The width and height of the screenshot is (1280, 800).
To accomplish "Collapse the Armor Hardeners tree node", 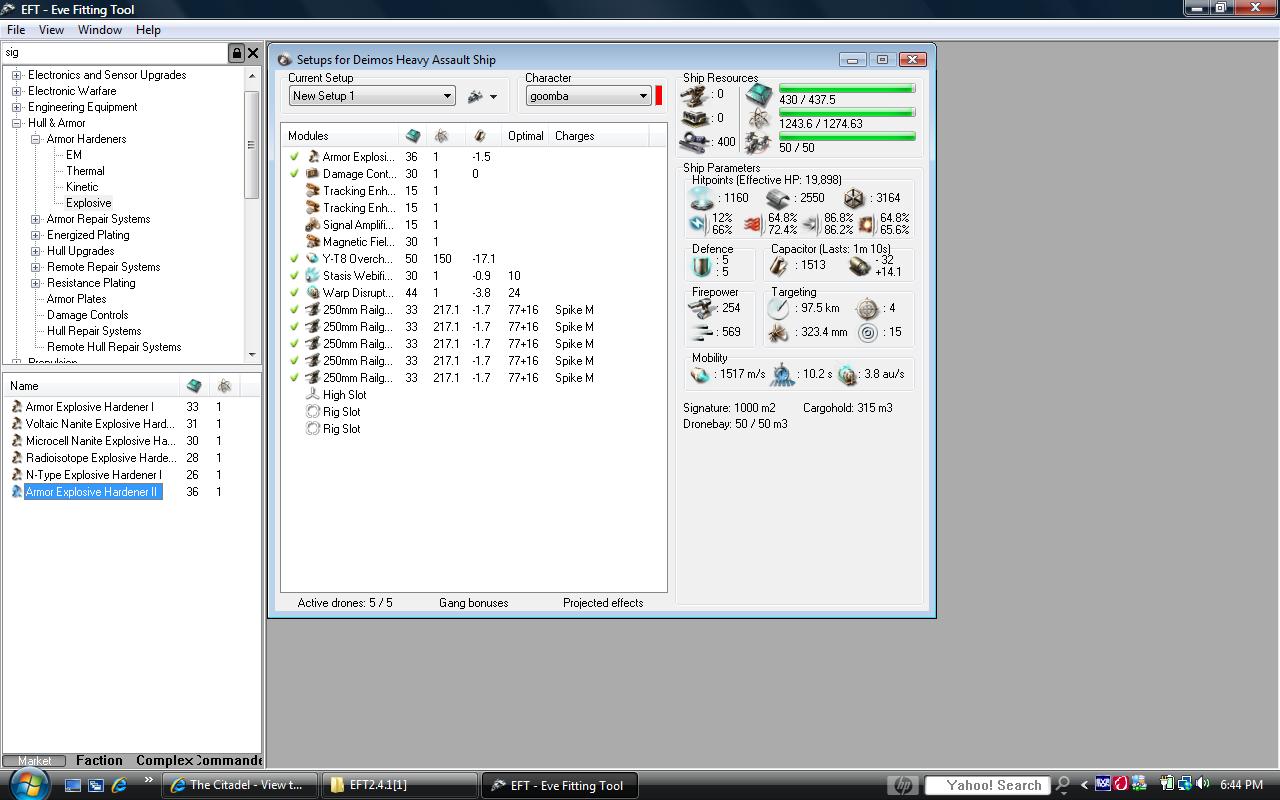I will coord(35,139).
